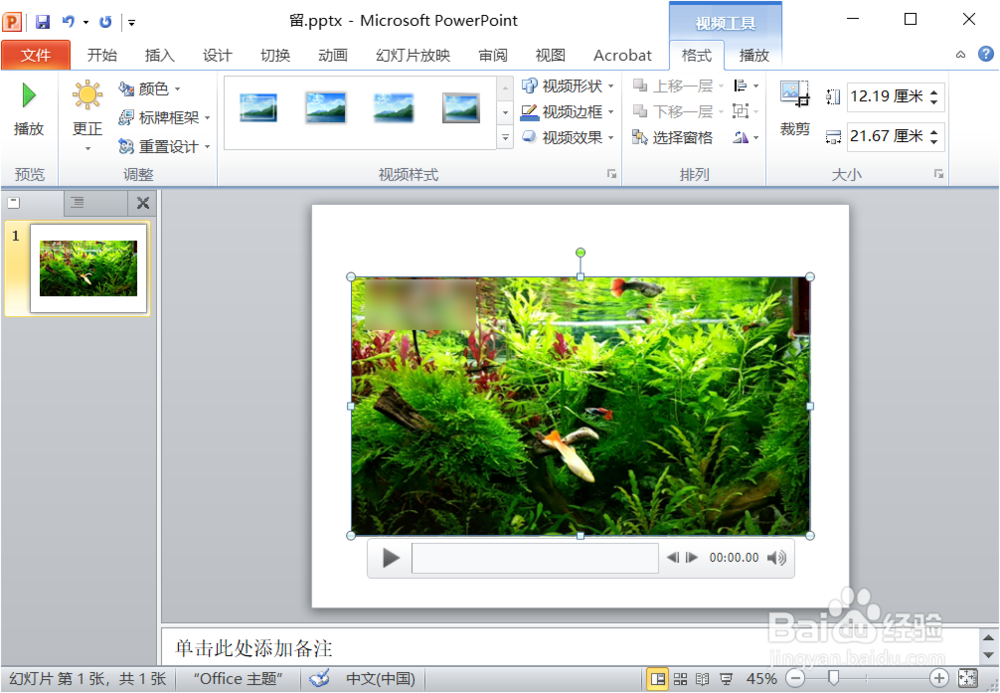Open the 视频效果 dropdown
Screen dimensions: 1000x693
pos(568,137)
